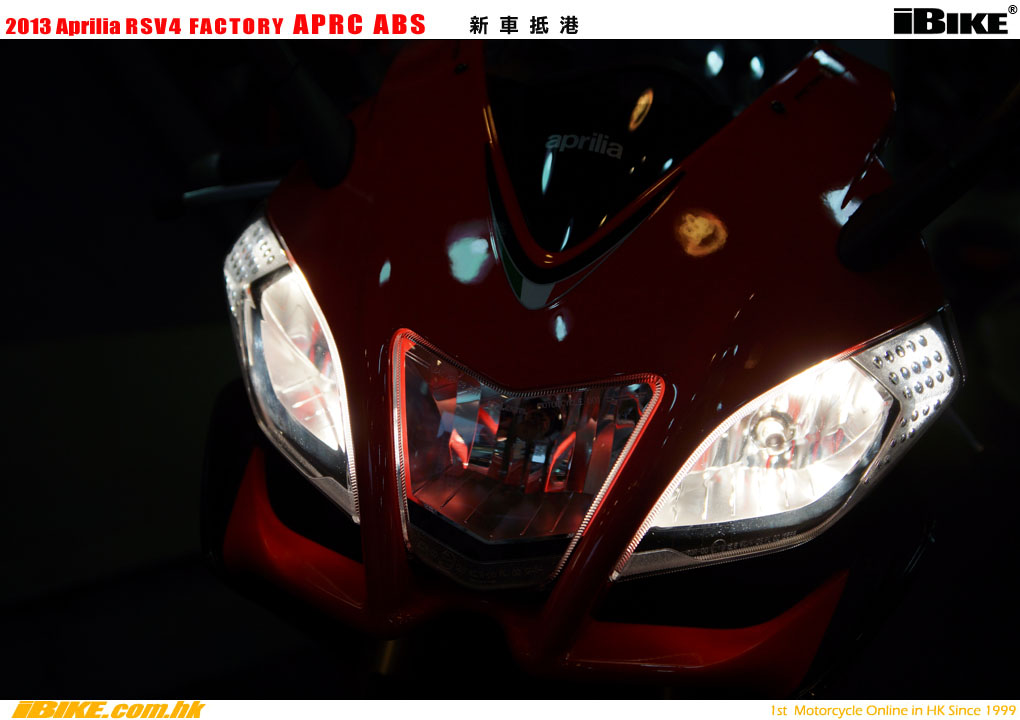This screenshot has height=720, width=1020.
Task: Click the LED dot cluster on left headlight
Action: [x=252, y=255]
